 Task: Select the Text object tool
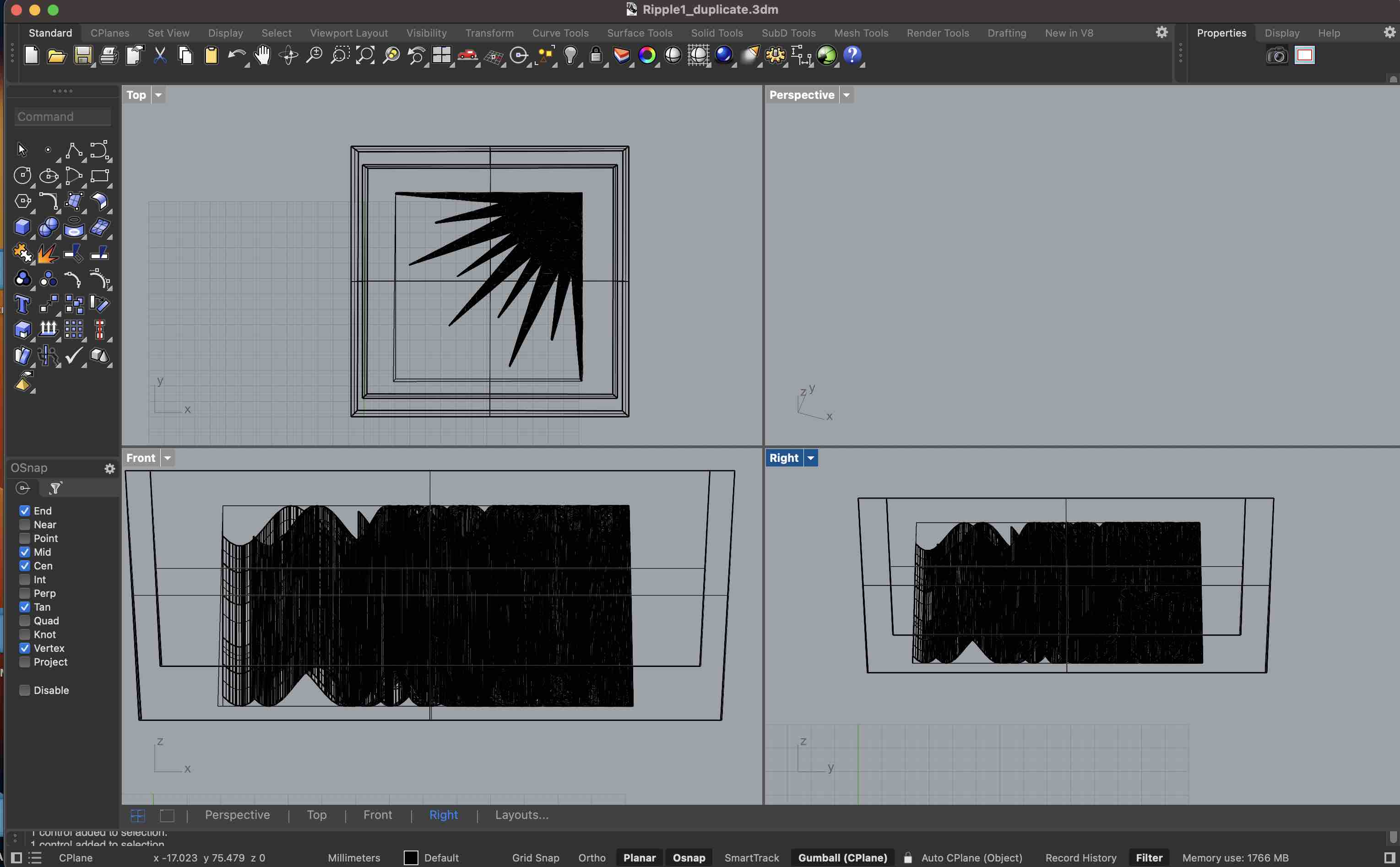22,304
